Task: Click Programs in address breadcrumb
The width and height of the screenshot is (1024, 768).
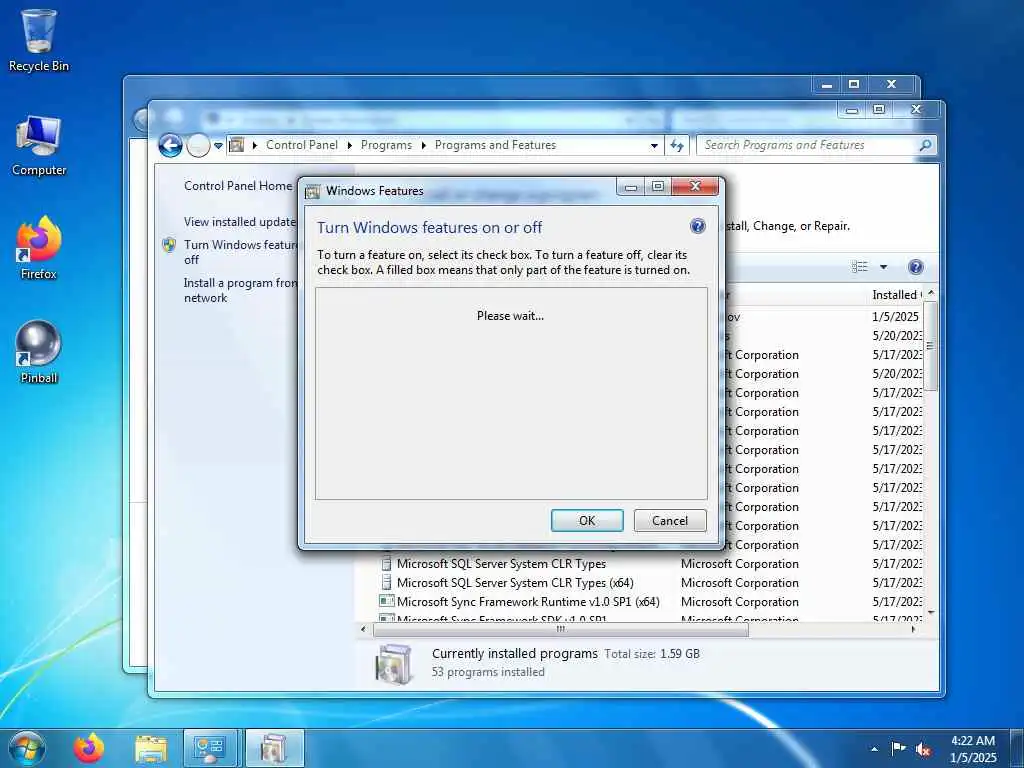Action: pos(387,145)
